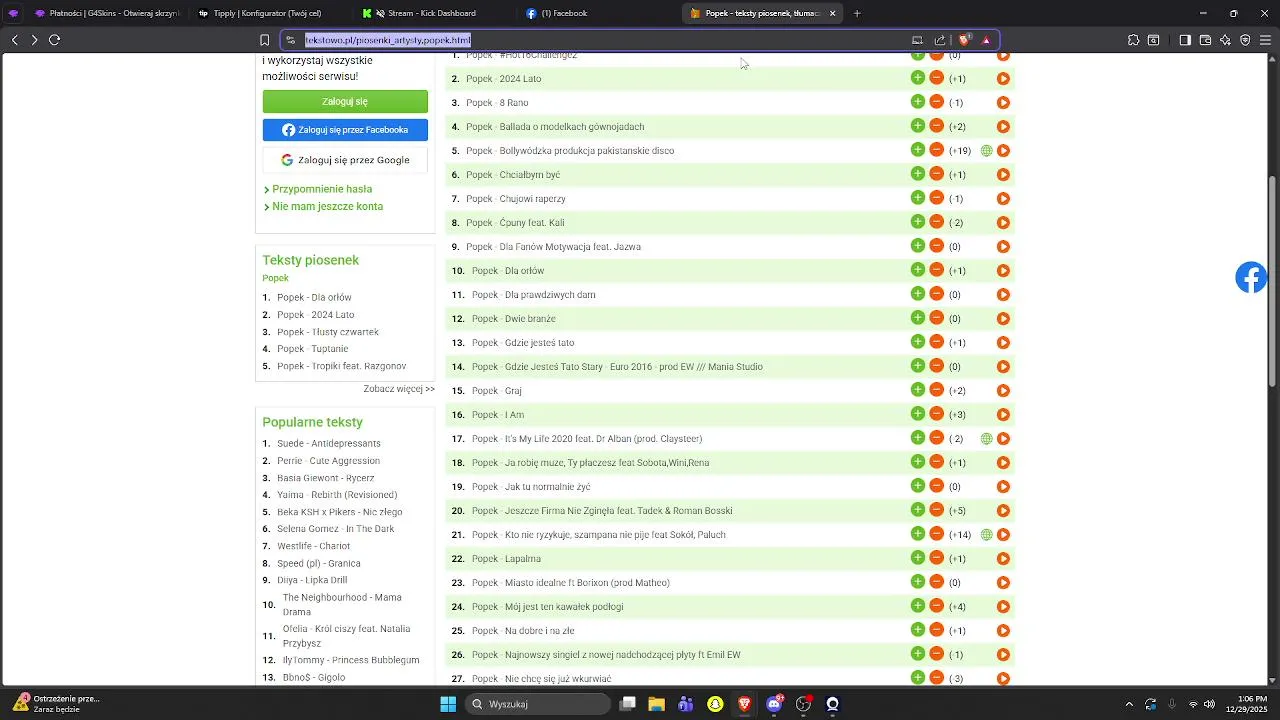Bookmark this page via bookmark icon
The height and width of the screenshot is (720, 1280).
pyautogui.click(x=264, y=40)
